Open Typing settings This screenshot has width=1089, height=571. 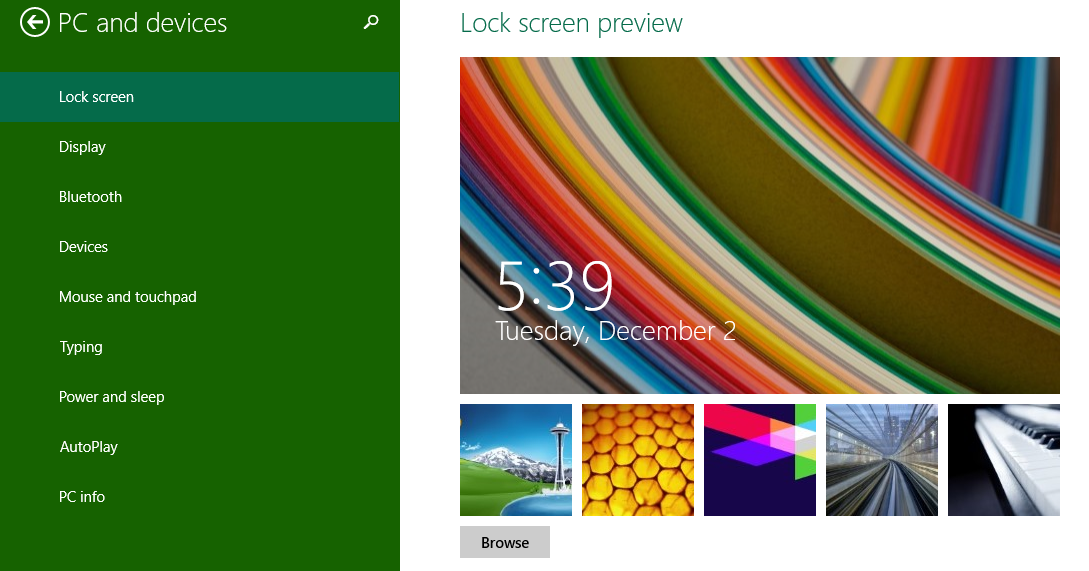[x=200, y=347]
